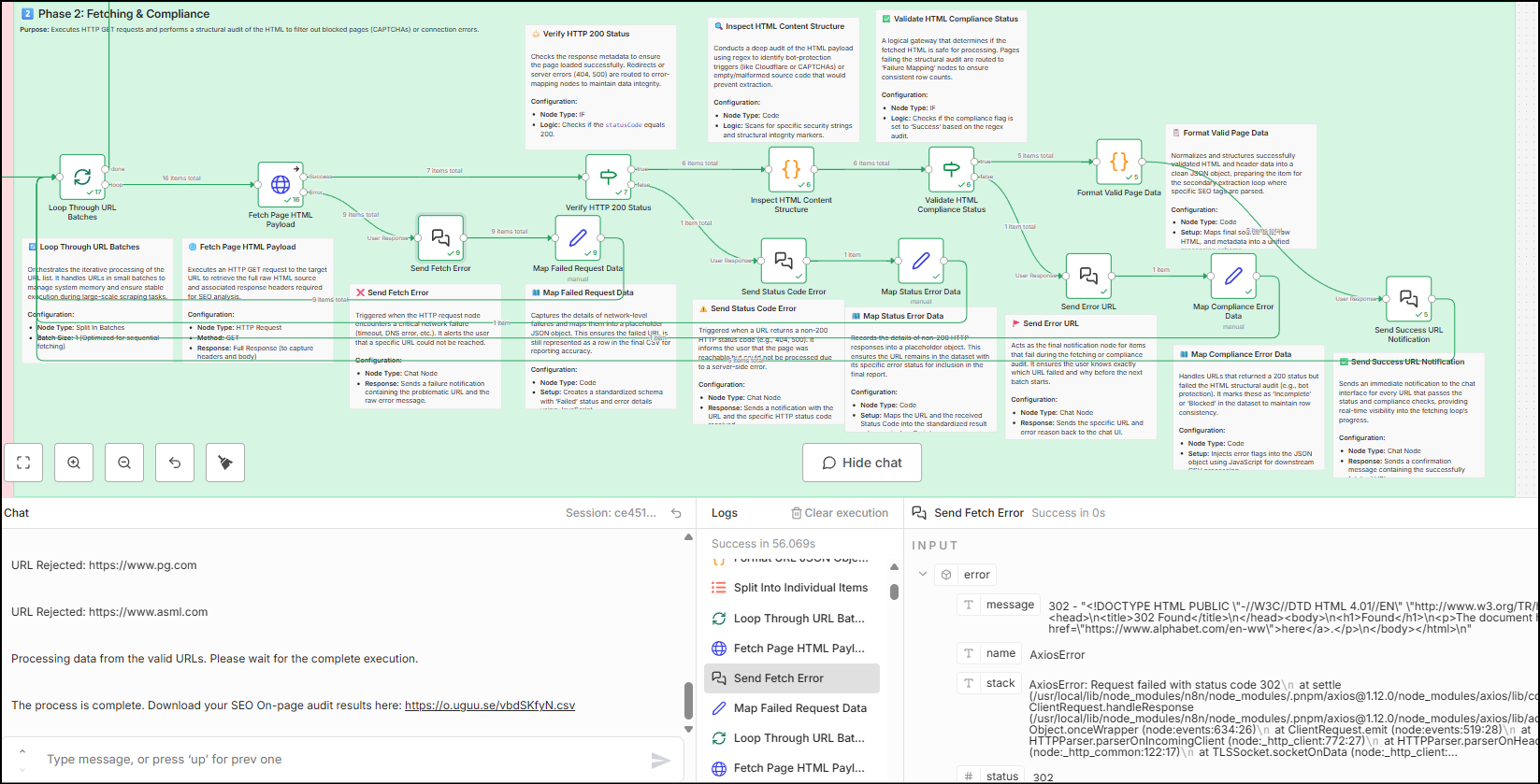Screen dimensions: 1540x784
Task: Select the Verify HTTP 200 Status IF node
Action: coord(608,178)
